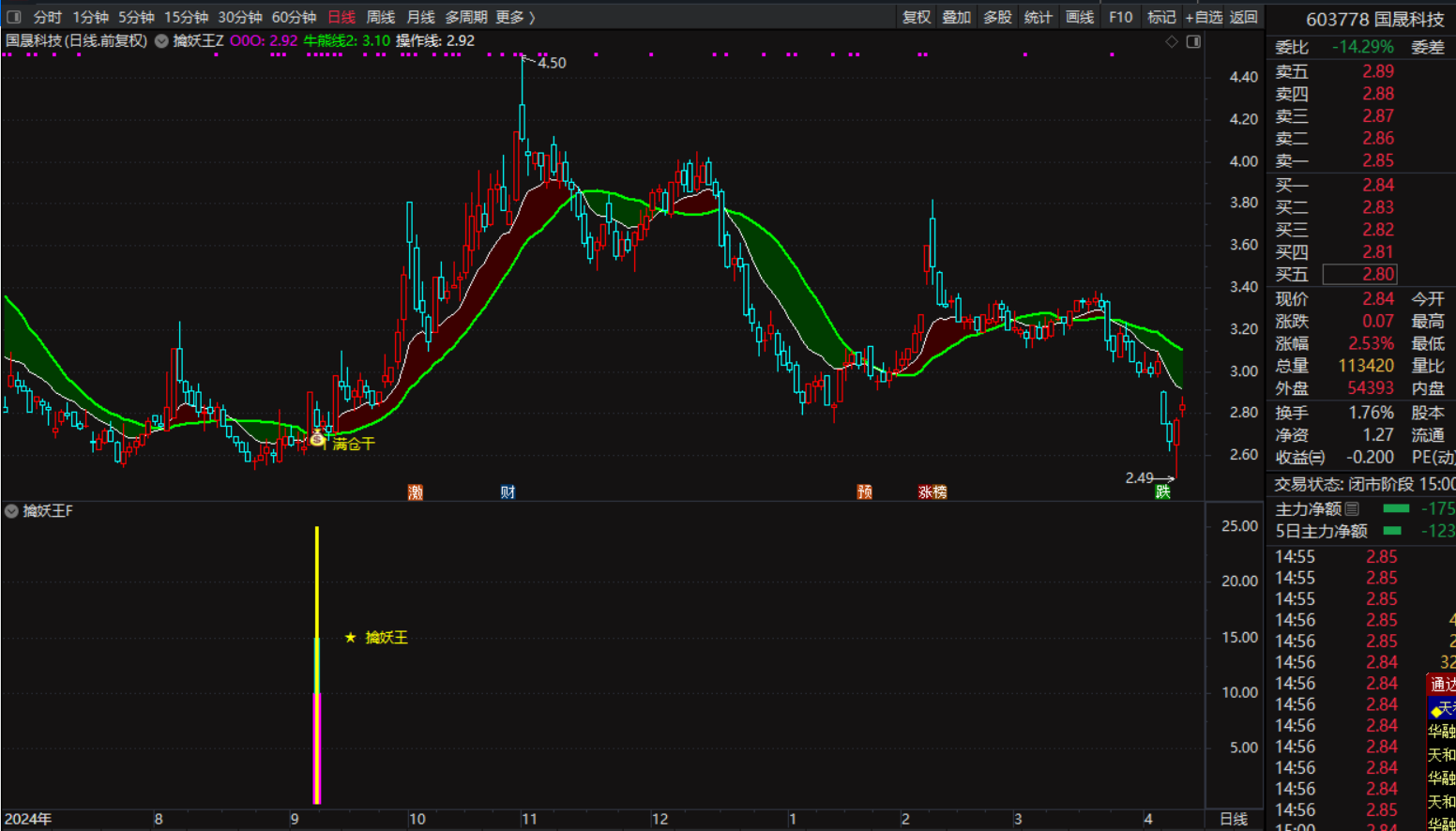Click the green 跌 marker icon

(x=1162, y=491)
